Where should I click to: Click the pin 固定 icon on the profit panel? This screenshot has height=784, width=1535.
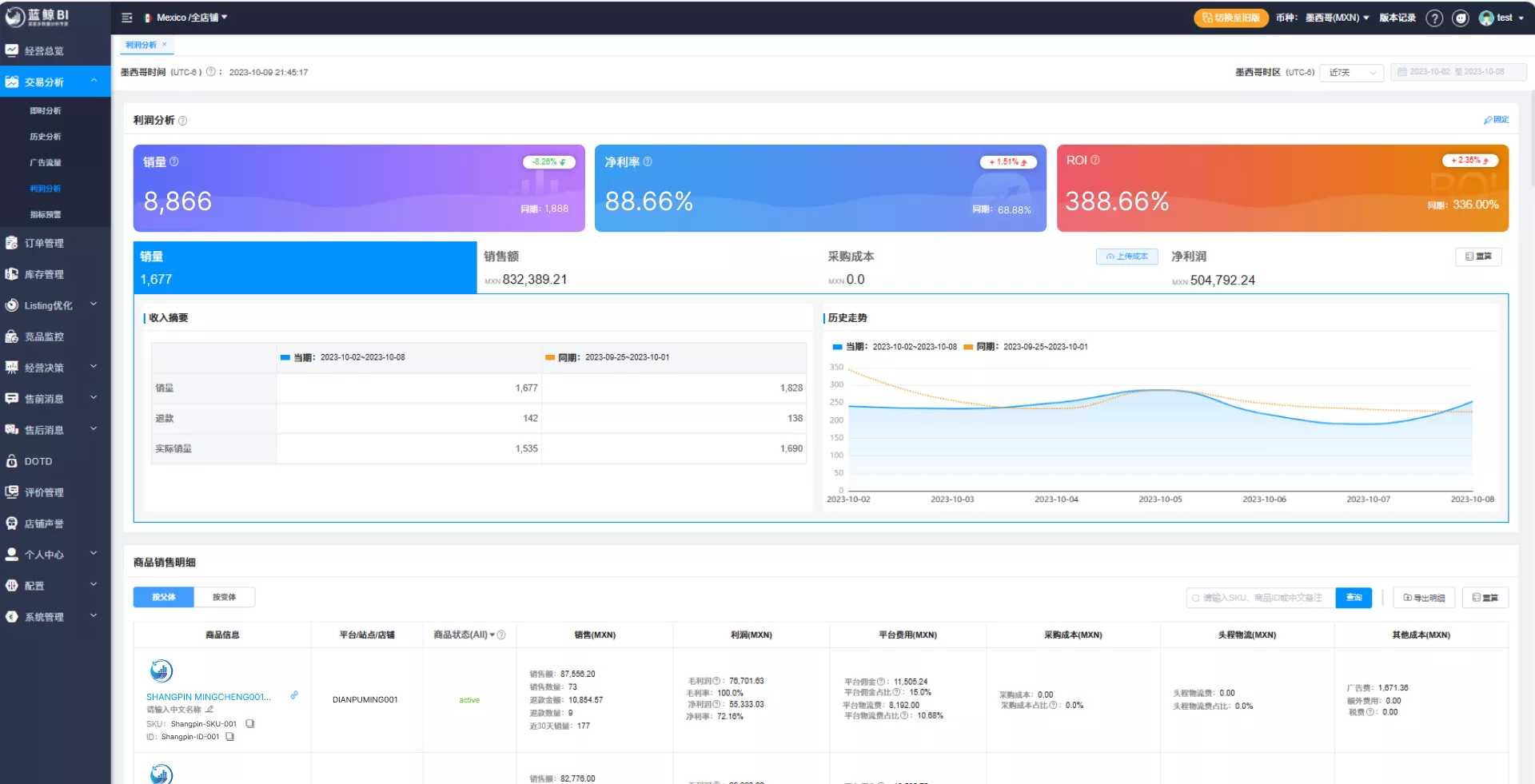tap(1496, 120)
